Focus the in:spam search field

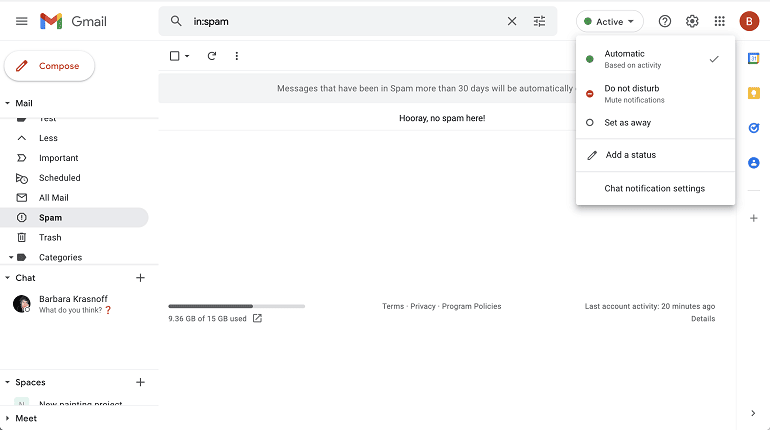click(x=344, y=21)
